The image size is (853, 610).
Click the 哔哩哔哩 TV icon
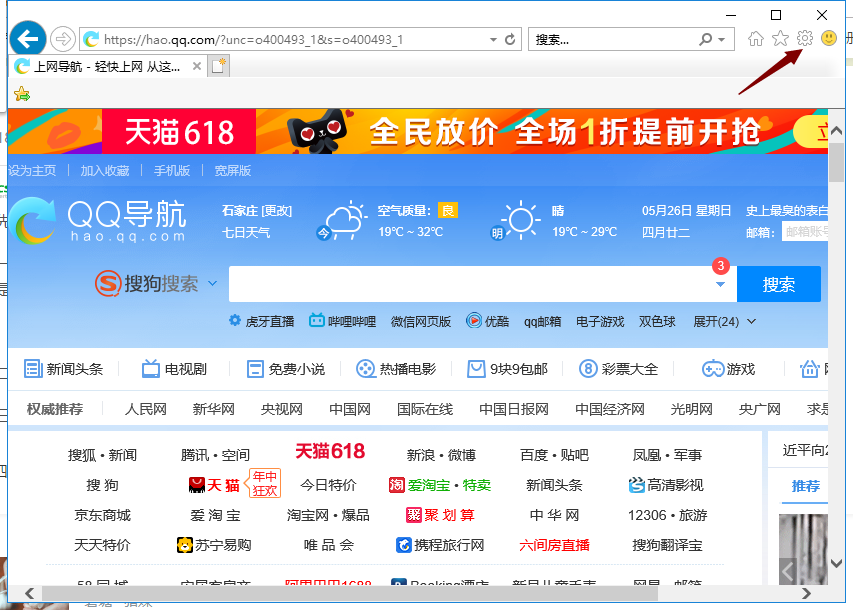coord(317,321)
